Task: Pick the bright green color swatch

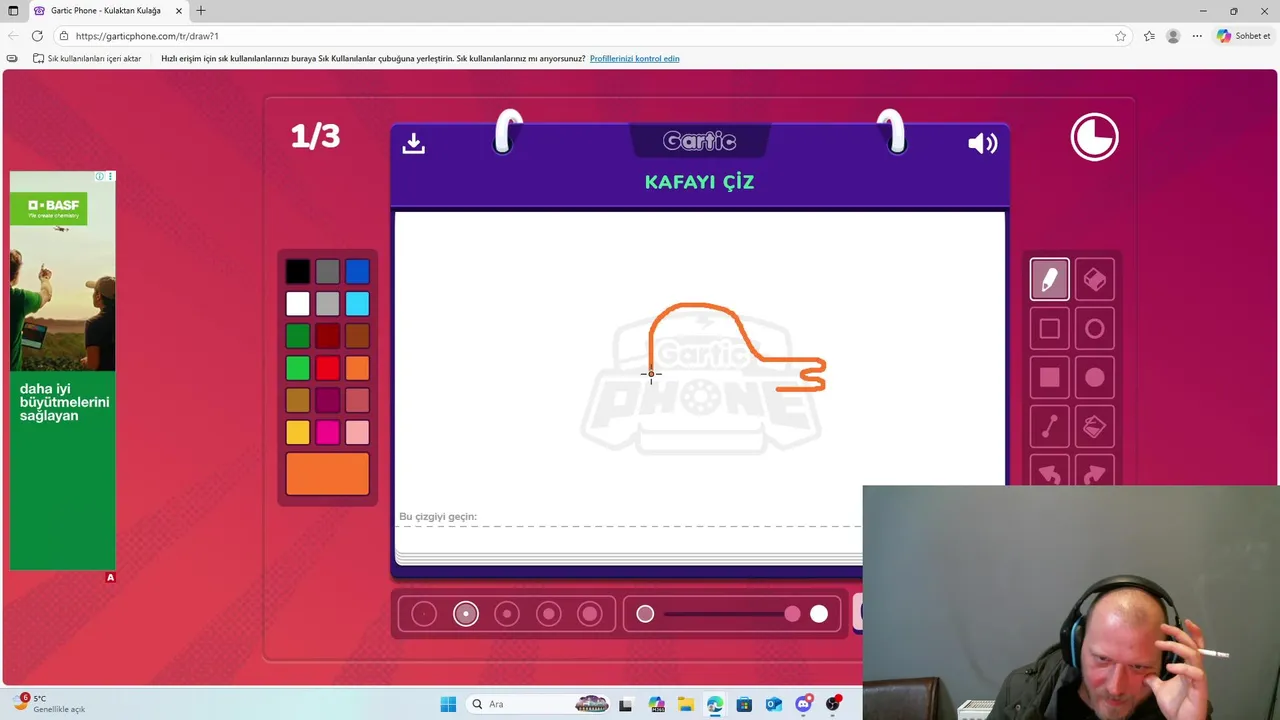Action: click(x=298, y=368)
